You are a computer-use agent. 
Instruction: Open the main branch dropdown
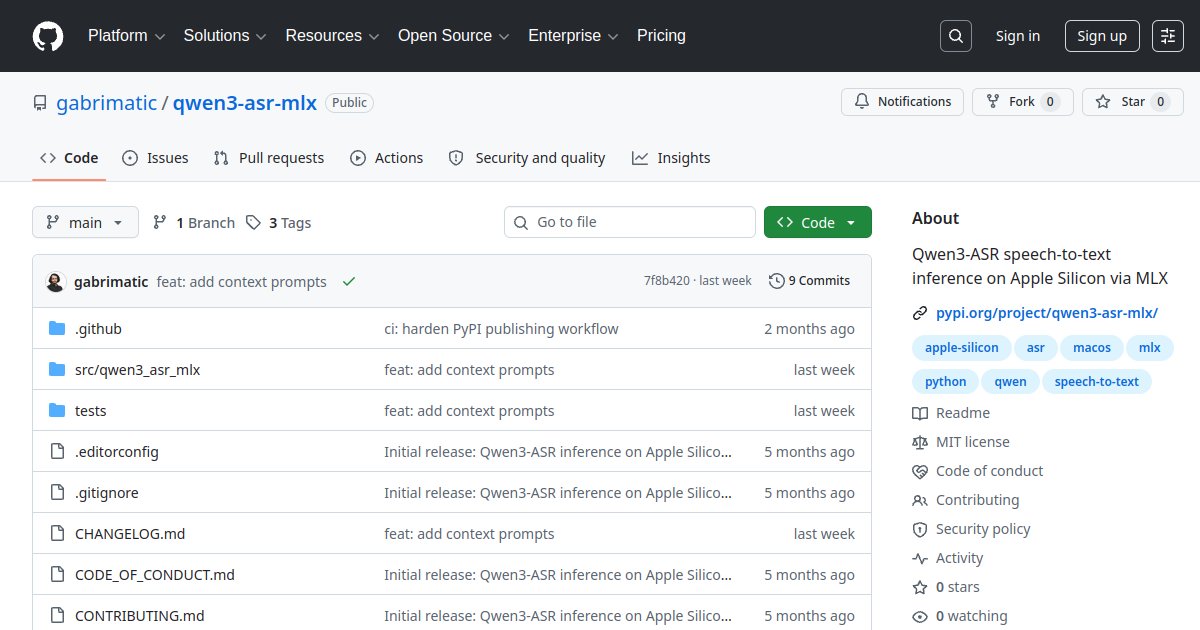coord(85,222)
